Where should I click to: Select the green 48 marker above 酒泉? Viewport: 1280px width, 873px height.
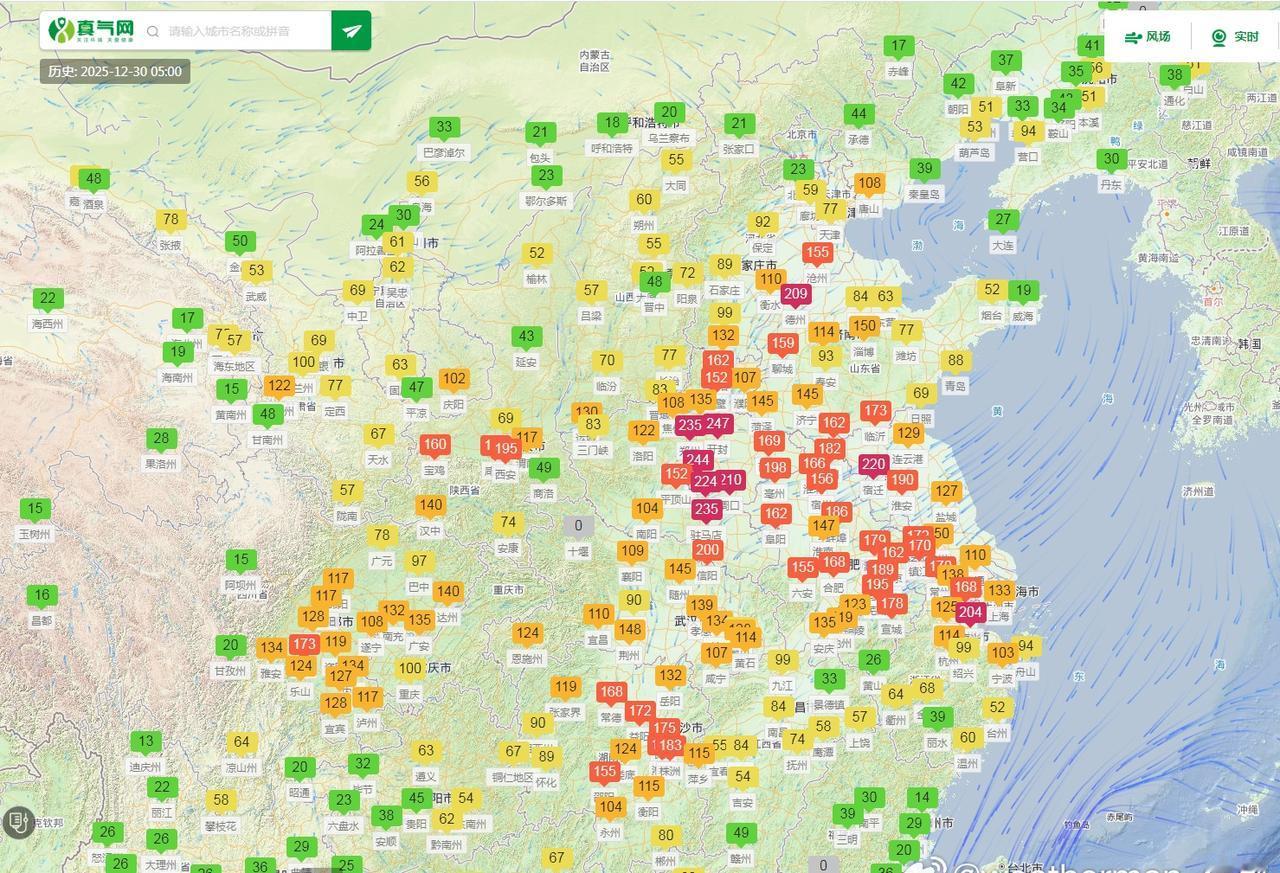(x=93, y=180)
